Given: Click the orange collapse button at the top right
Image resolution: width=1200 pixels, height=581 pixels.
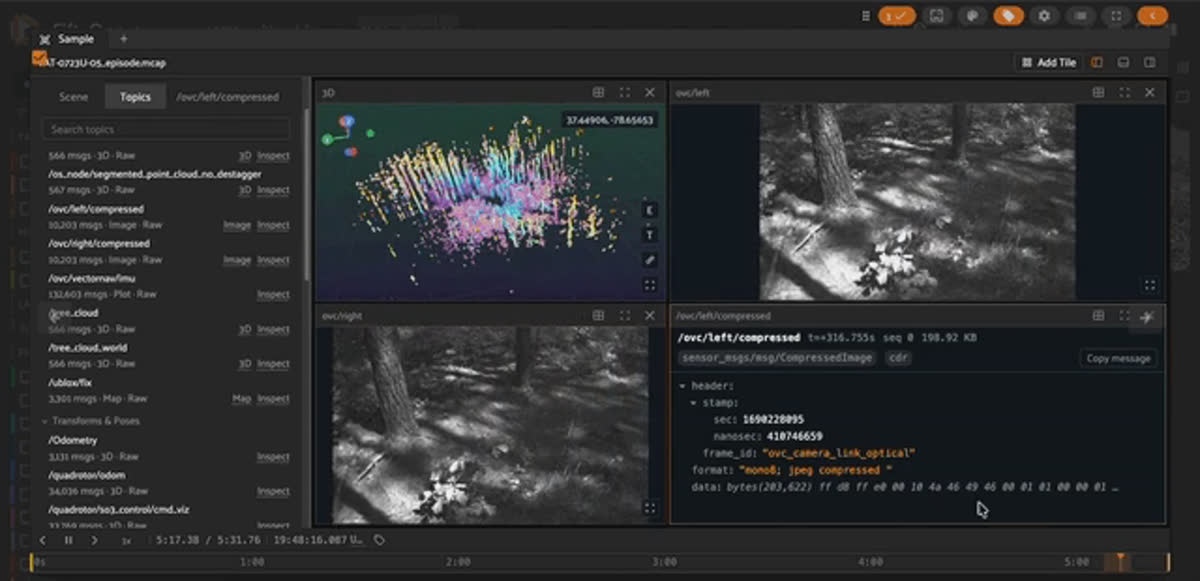Looking at the screenshot, I should click(1153, 16).
